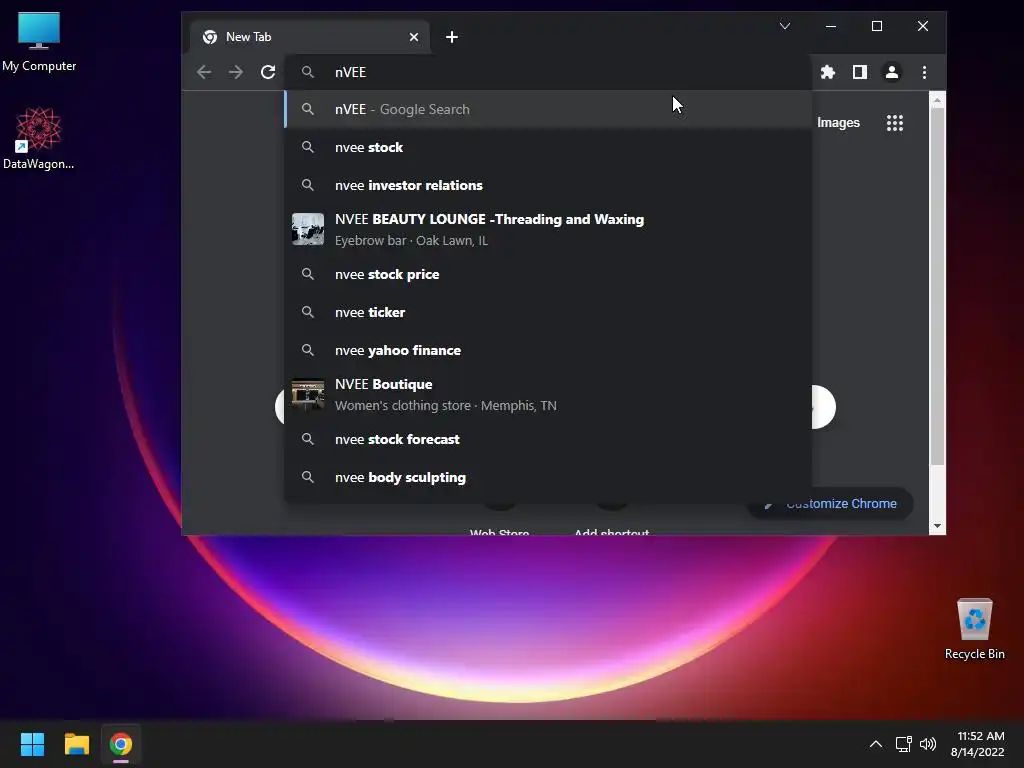
Task: Select the NVEE Boutique suggestion
Action: (549, 394)
